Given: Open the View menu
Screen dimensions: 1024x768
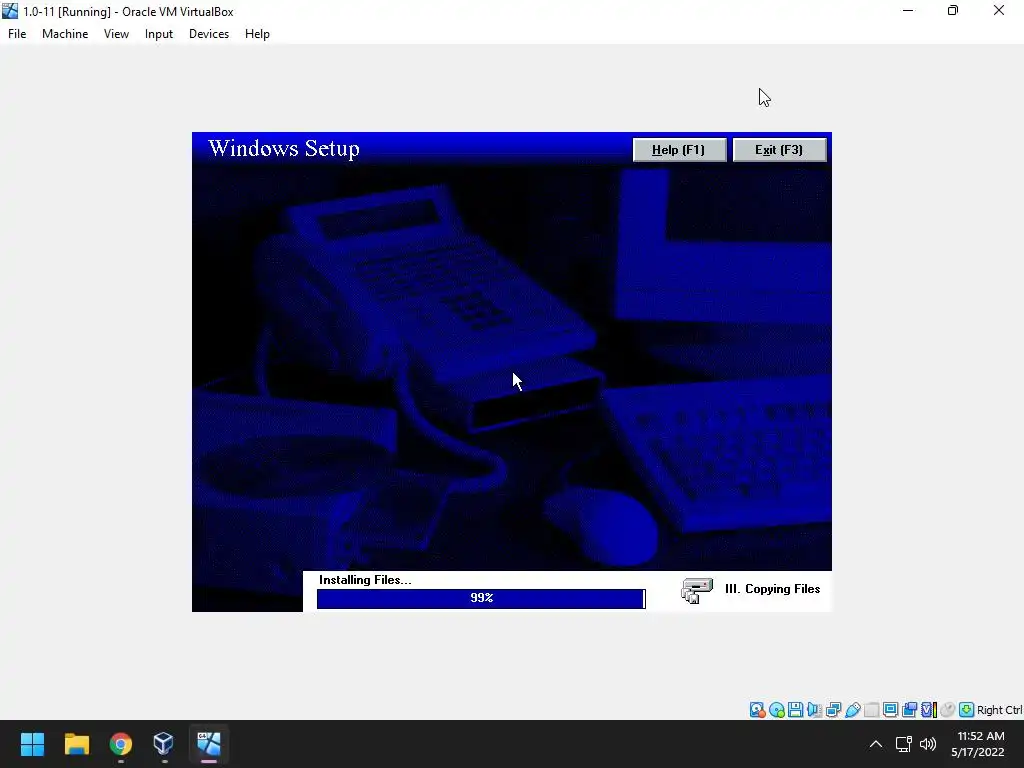Looking at the screenshot, I should tap(116, 34).
